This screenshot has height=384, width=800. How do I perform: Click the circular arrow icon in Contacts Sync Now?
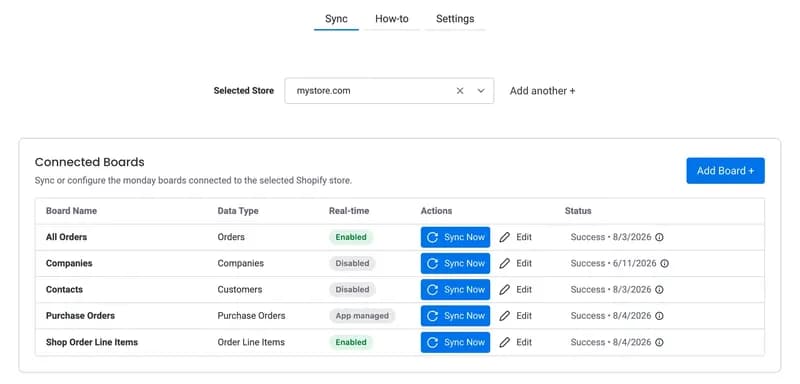point(433,289)
